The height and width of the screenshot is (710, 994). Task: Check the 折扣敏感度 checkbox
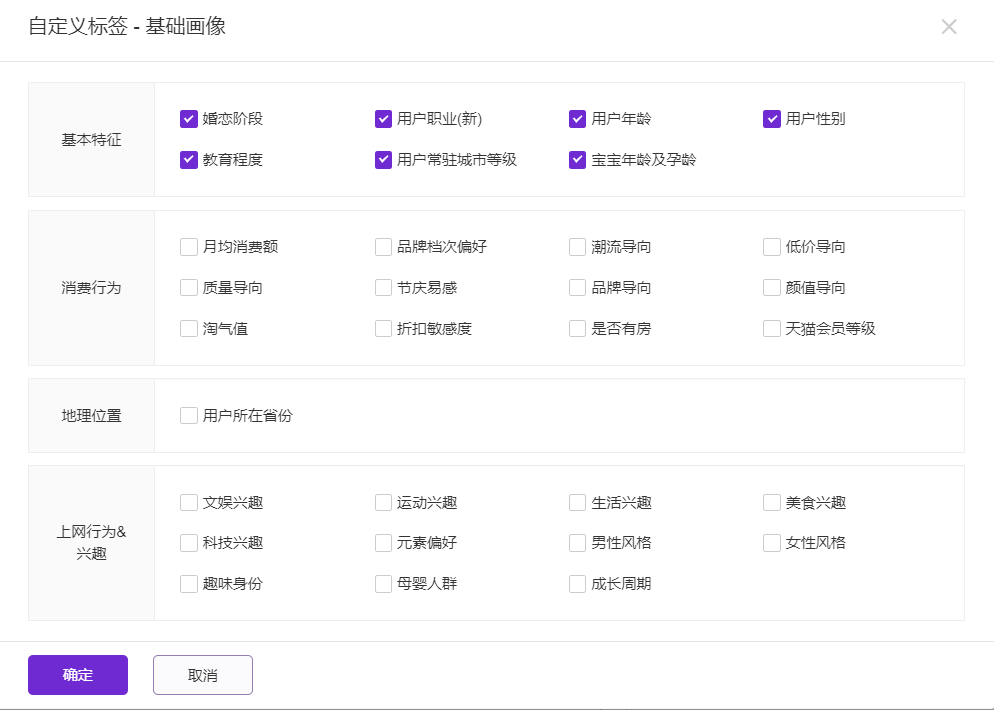click(x=383, y=328)
